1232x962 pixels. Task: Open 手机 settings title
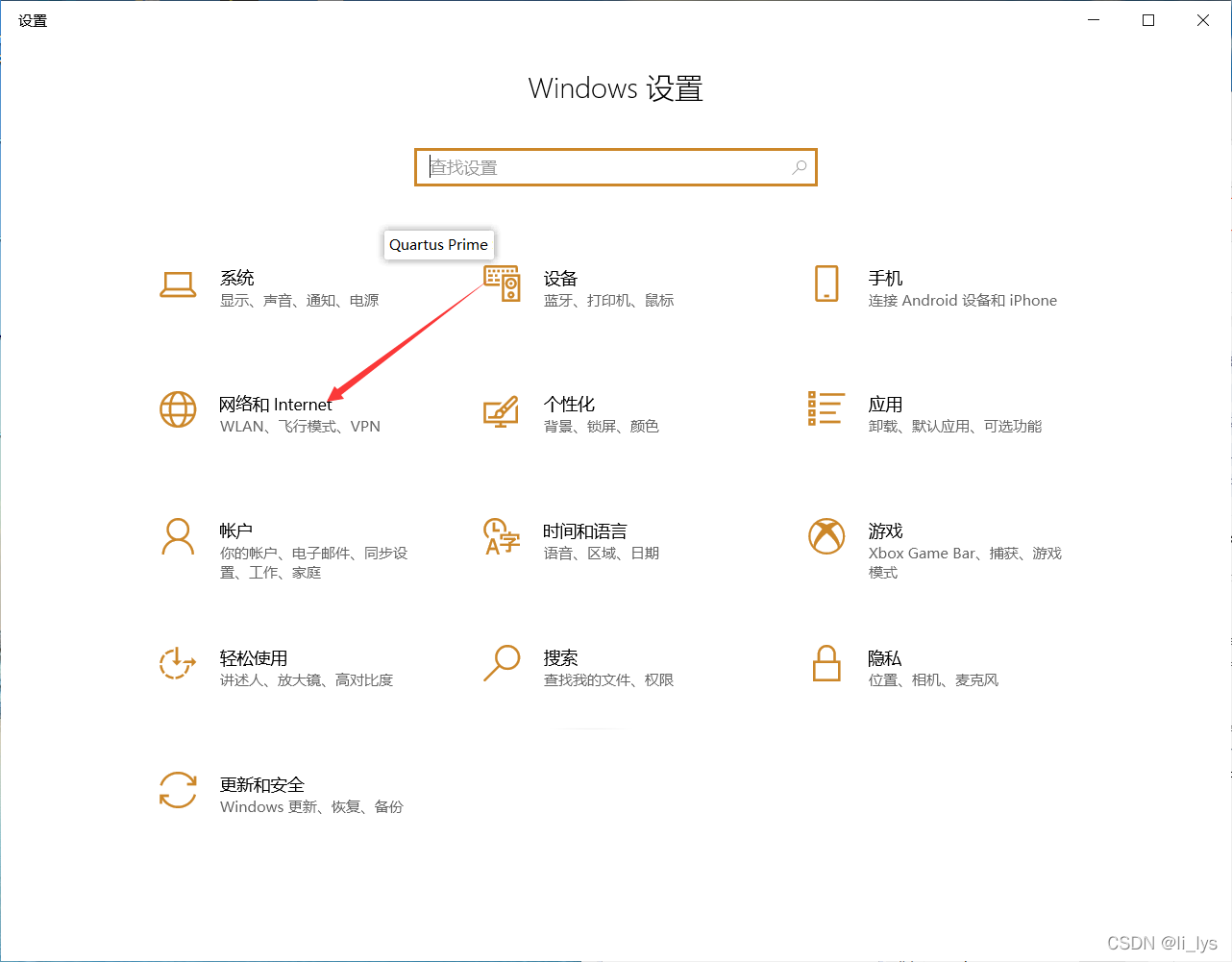click(x=886, y=278)
